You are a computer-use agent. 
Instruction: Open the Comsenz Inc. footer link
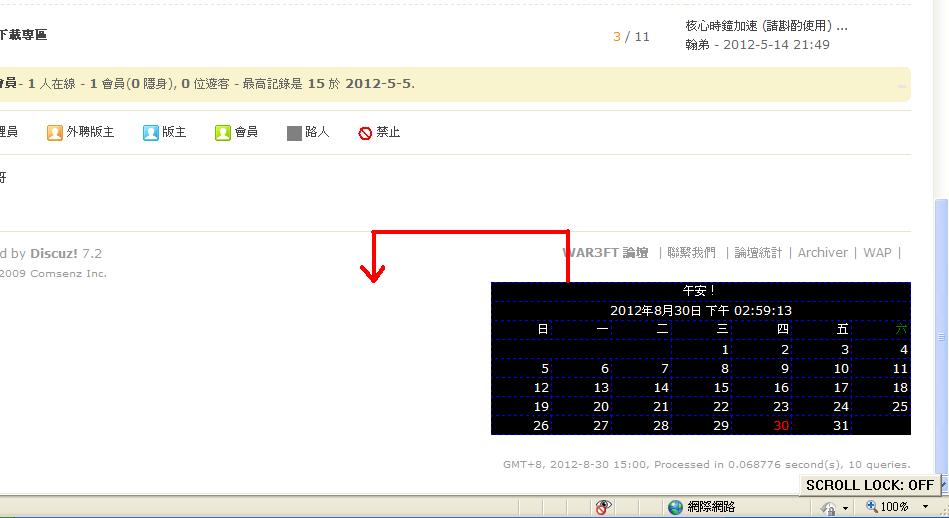(x=68, y=274)
